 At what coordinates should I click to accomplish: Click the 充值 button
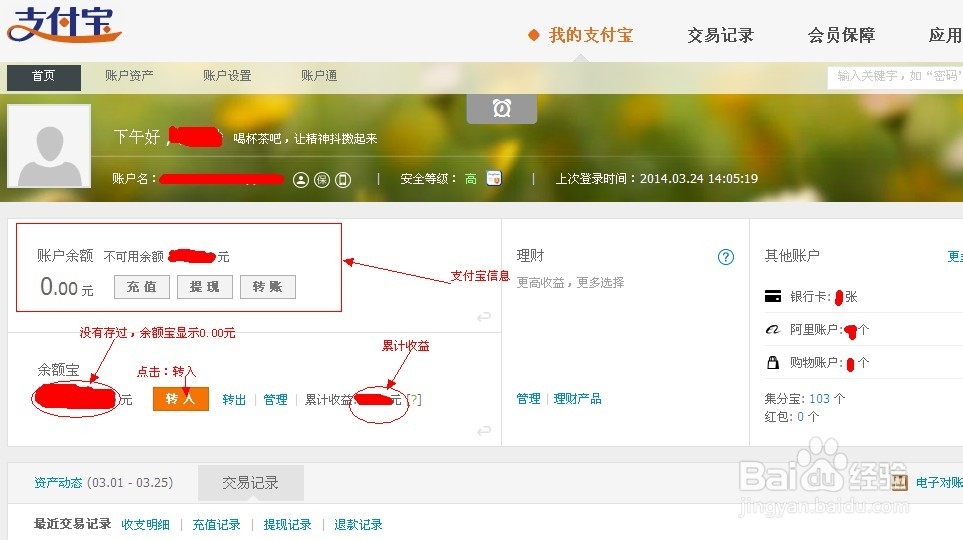(142, 287)
